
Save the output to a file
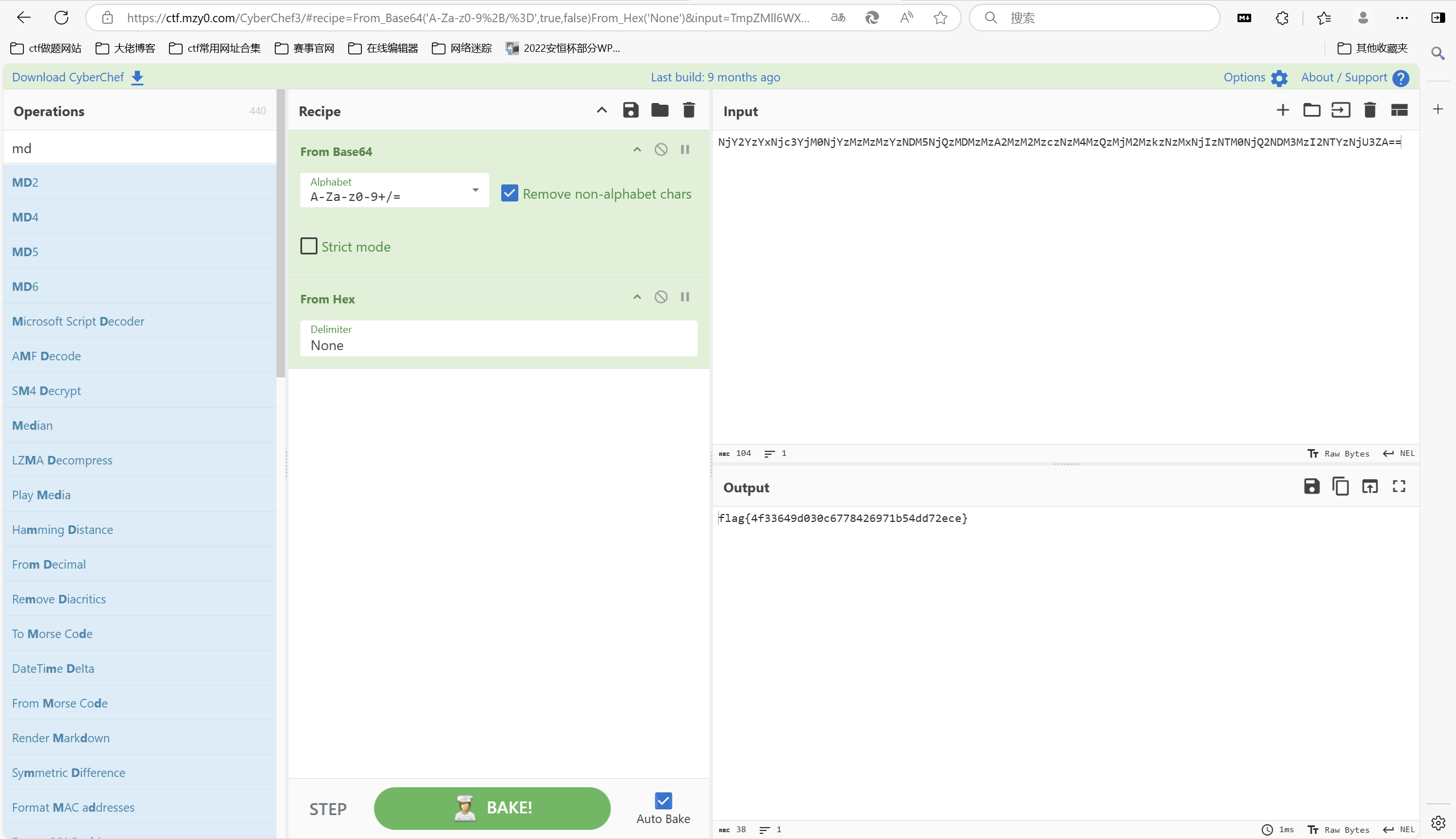[x=1311, y=486]
